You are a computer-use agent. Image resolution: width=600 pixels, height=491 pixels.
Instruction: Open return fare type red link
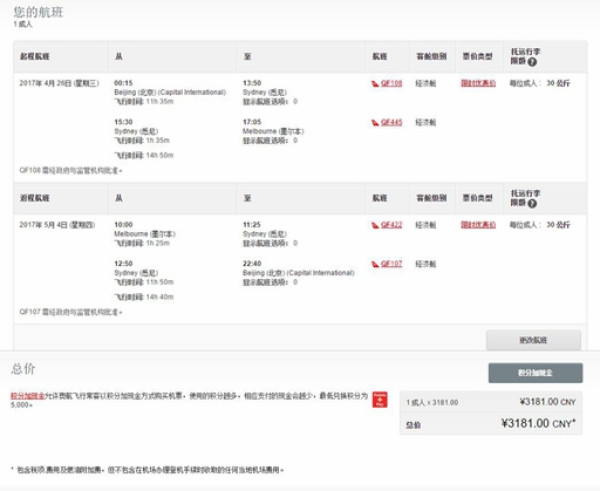click(478, 225)
